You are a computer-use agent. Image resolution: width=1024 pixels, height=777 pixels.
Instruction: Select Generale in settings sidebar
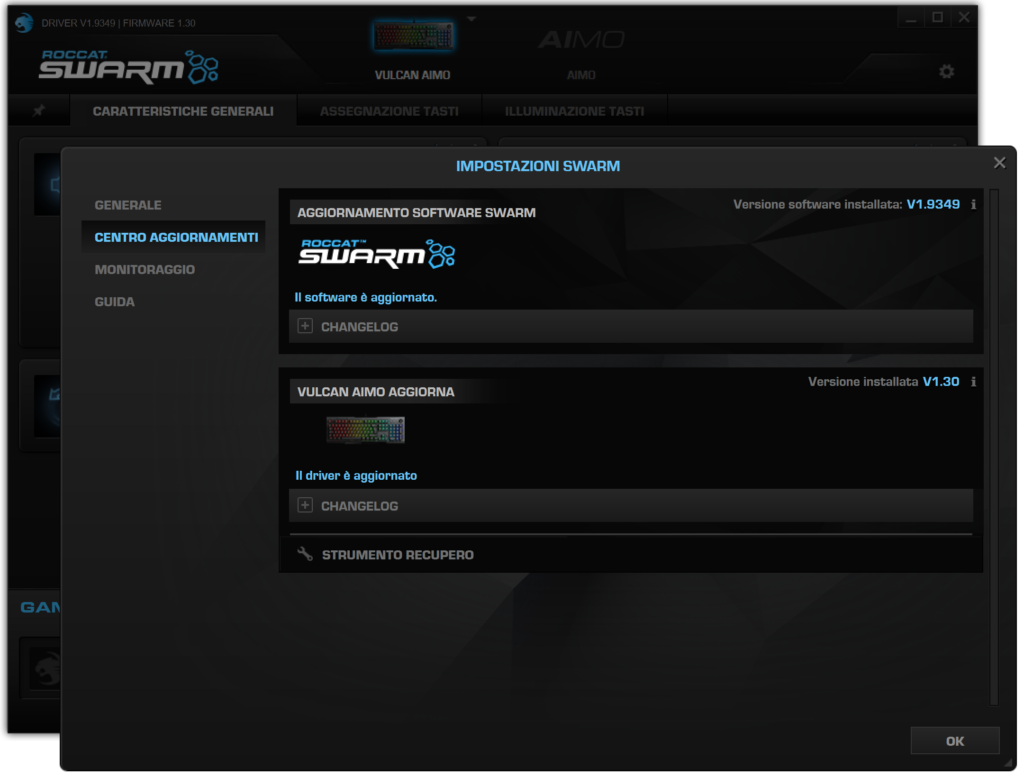tap(128, 205)
